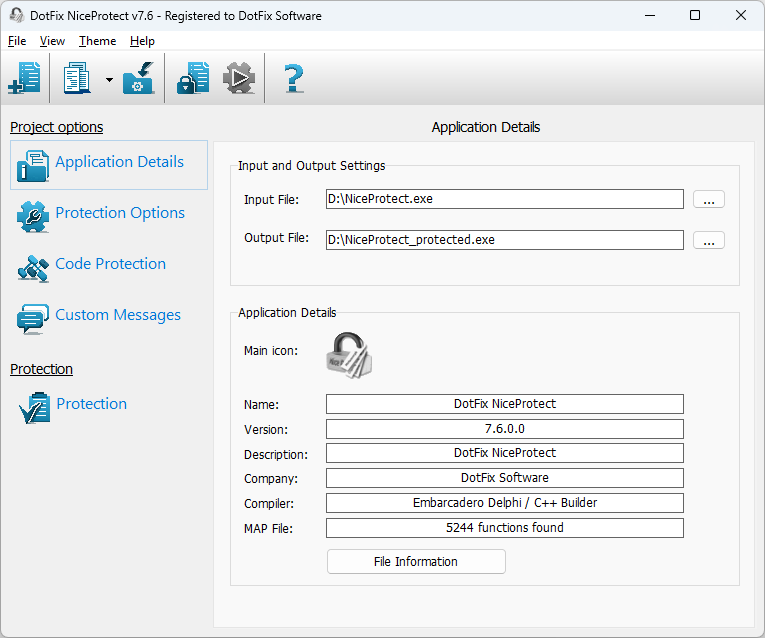
Task: Click into the Input File field
Action: [x=504, y=199]
